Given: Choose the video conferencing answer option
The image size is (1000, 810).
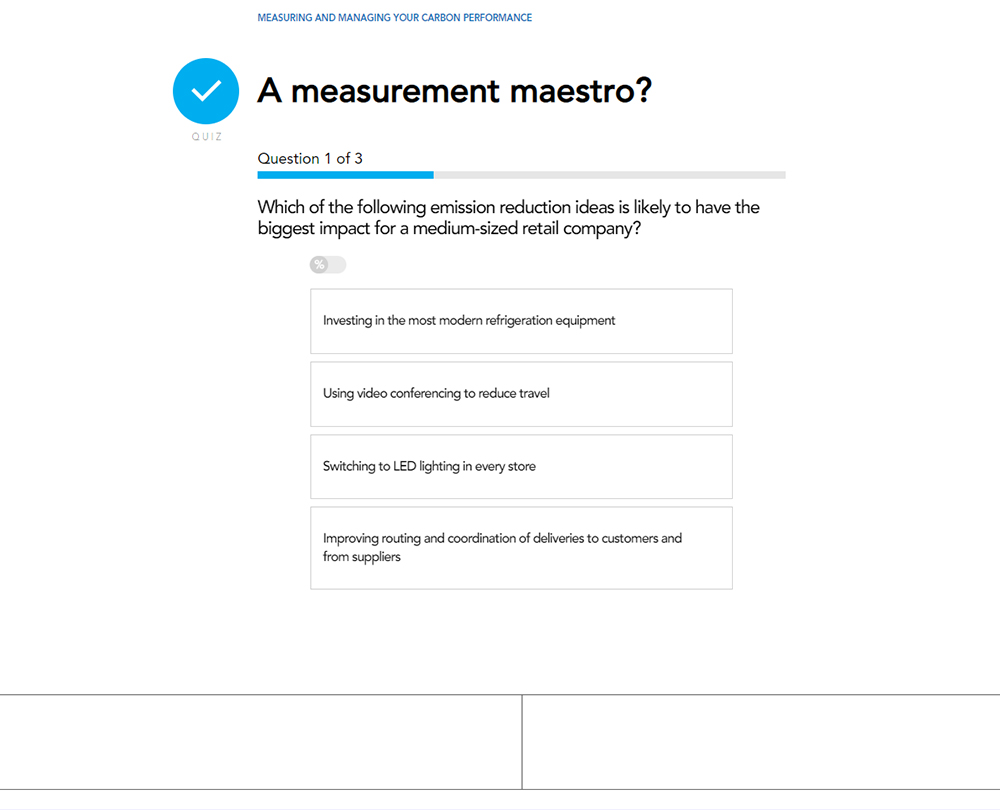Looking at the screenshot, I should click(521, 394).
